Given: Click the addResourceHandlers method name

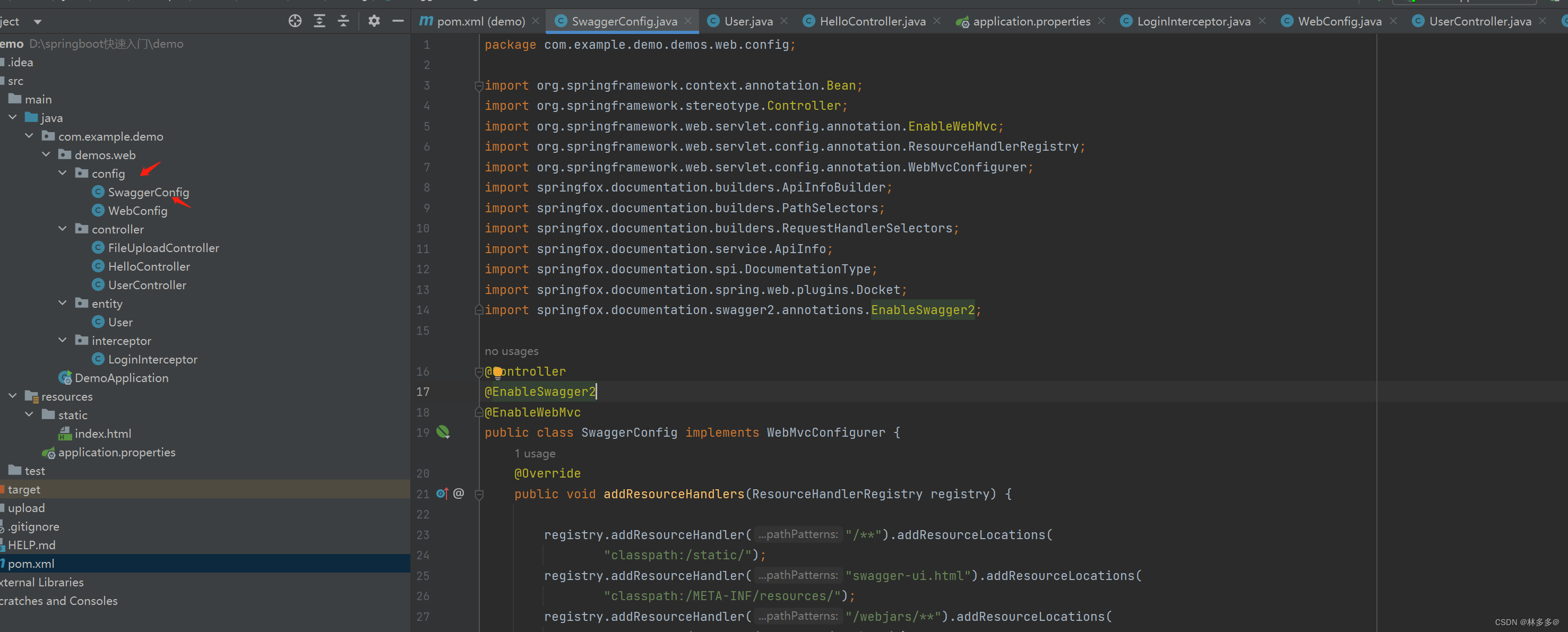Looking at the screenshot, I should pyautogui.click(x=674, y=494).
